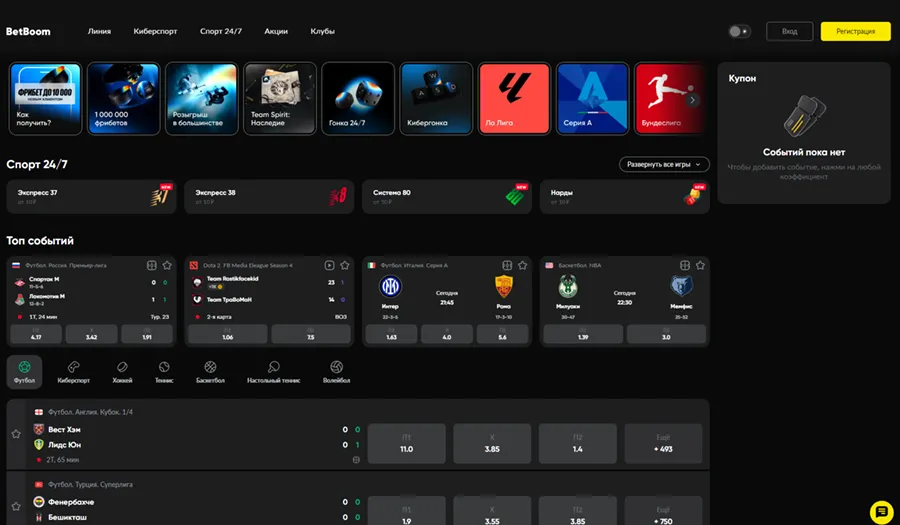Open the Акции menu

(x=276, y=32)
